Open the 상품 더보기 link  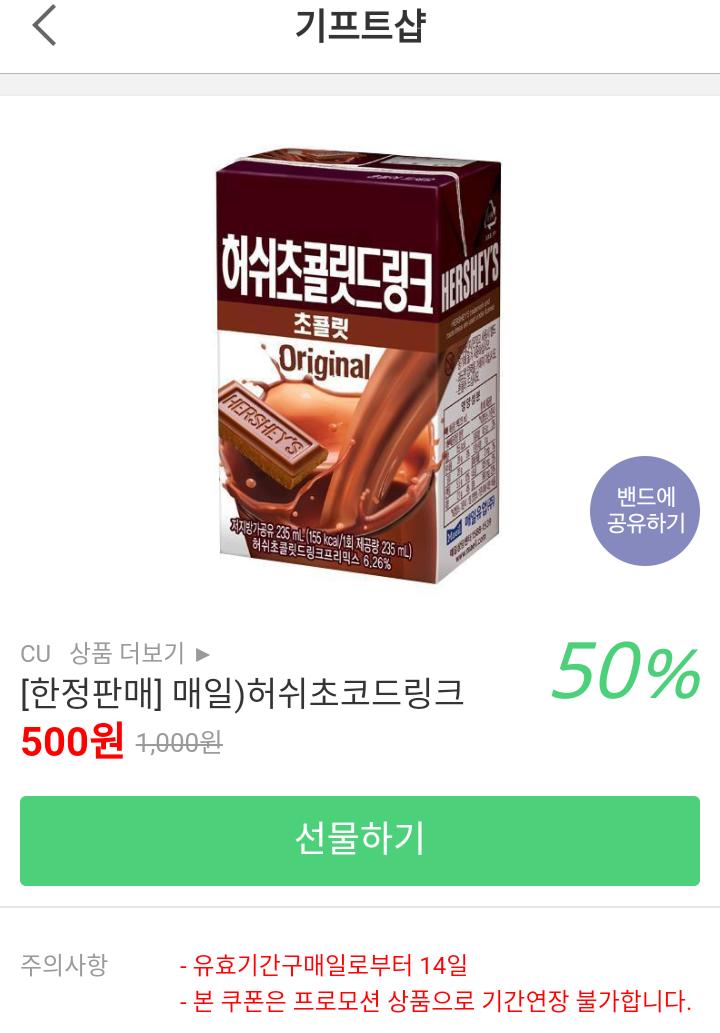coord(127,653)
